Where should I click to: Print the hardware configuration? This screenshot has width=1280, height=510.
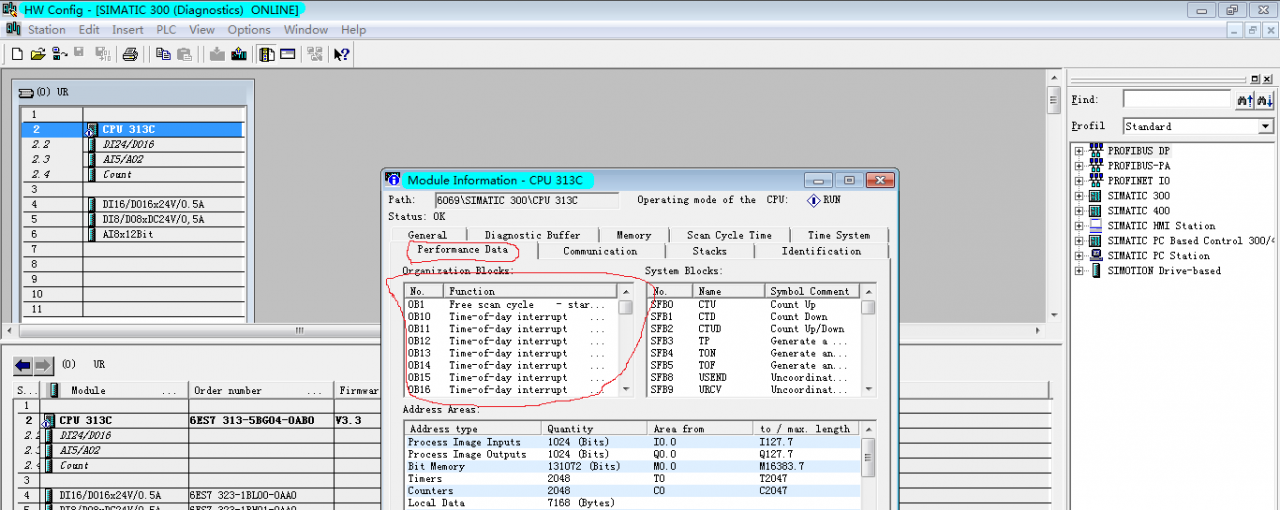coord(130,54)
